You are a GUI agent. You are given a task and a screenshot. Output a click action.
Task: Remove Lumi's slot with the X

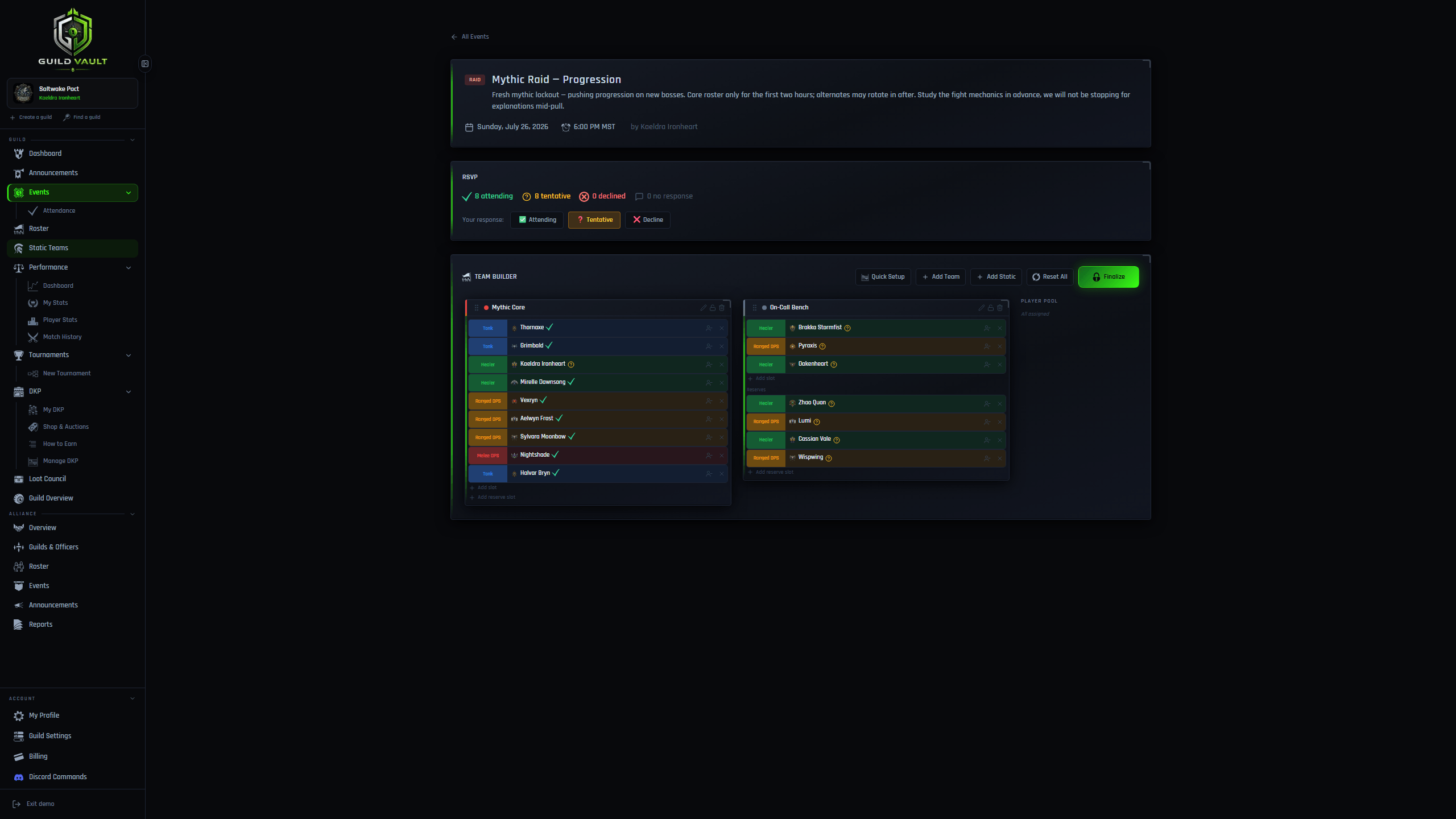[x=1000, y=422]
